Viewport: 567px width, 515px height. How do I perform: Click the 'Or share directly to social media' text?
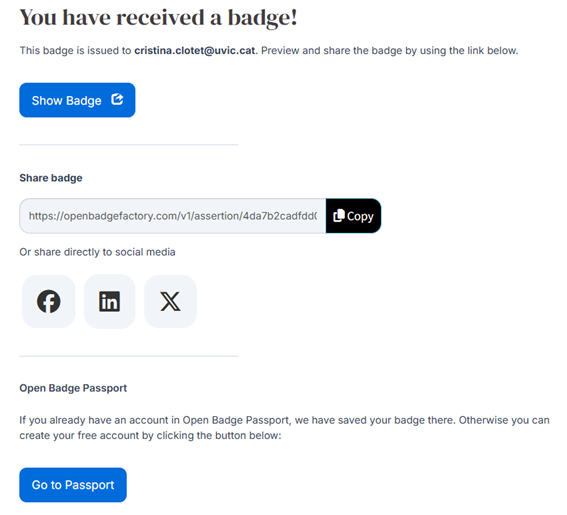(x=97, y=252)
